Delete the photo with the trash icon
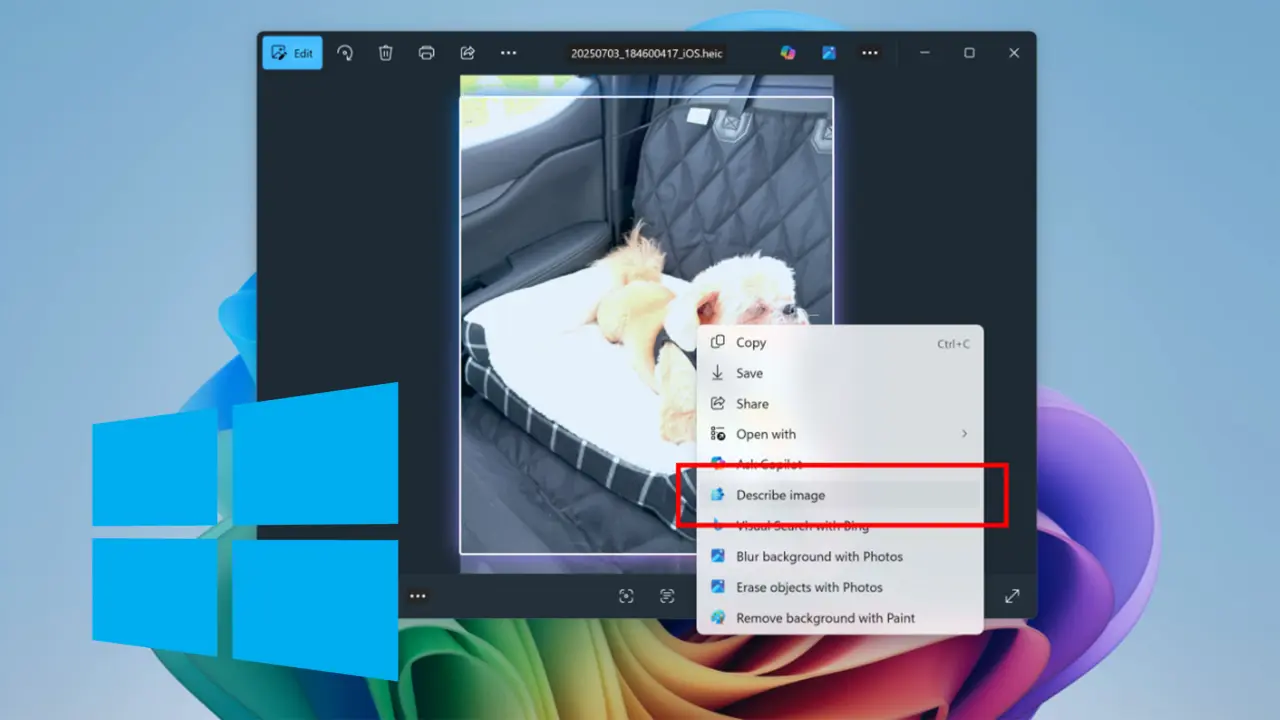1280x720 pixels. click(x=386, y=53)
